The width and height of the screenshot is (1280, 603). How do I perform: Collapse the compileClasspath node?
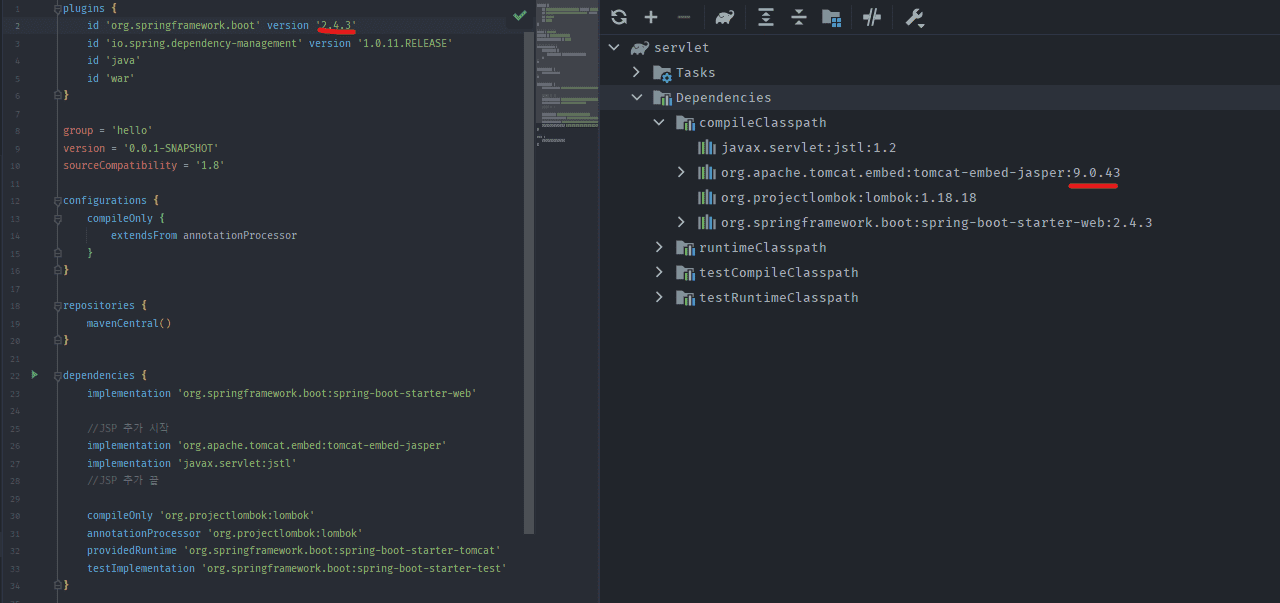[659, 123]
